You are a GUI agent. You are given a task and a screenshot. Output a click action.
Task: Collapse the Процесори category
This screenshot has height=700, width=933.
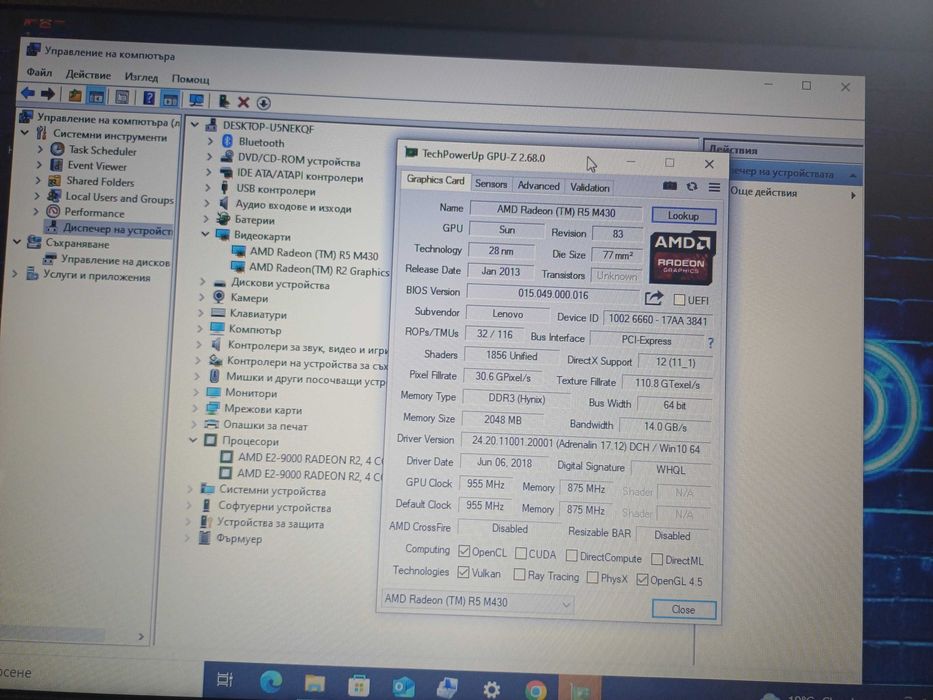tap(193, 440)
